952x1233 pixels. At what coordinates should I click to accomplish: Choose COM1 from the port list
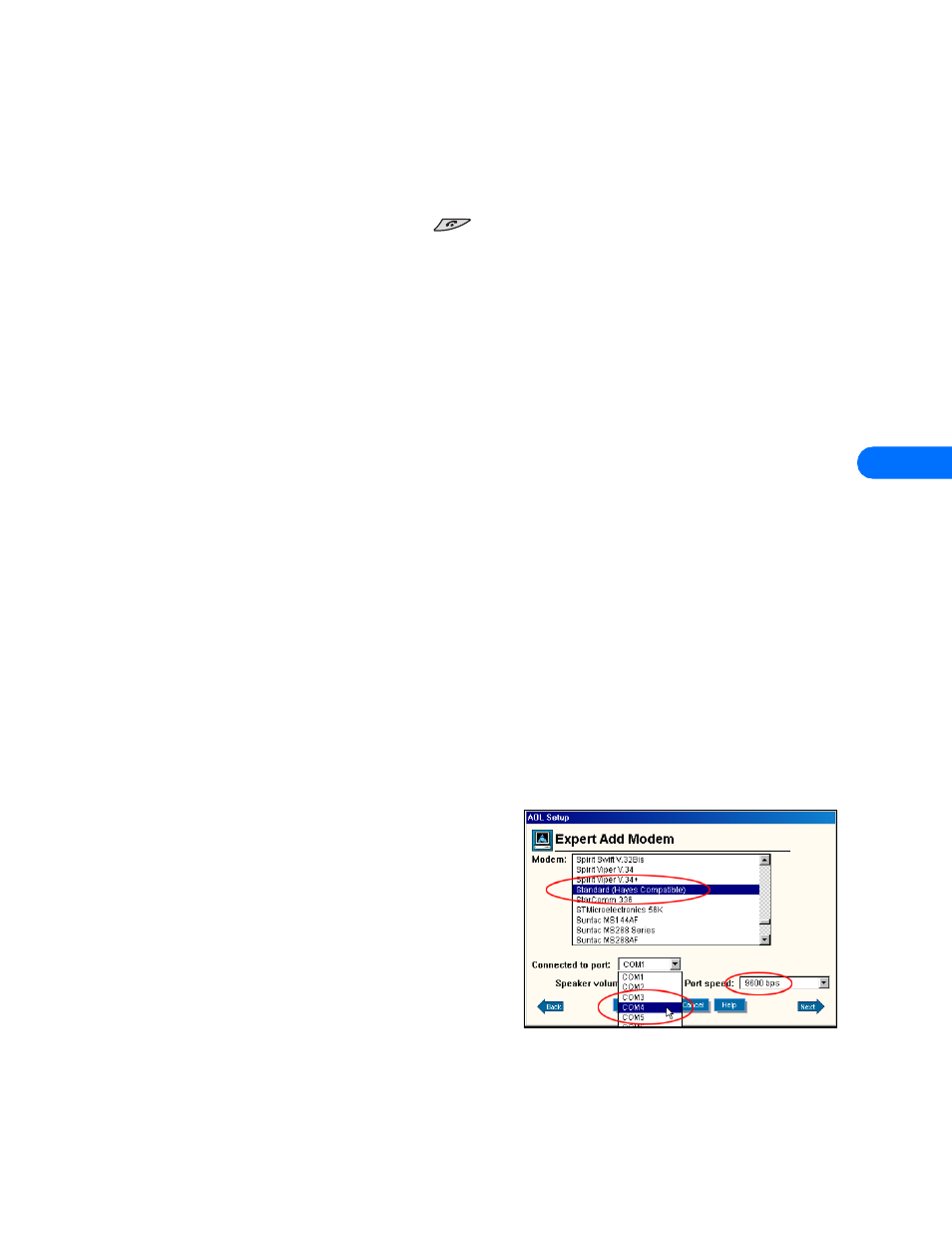[x=650, y=977]
